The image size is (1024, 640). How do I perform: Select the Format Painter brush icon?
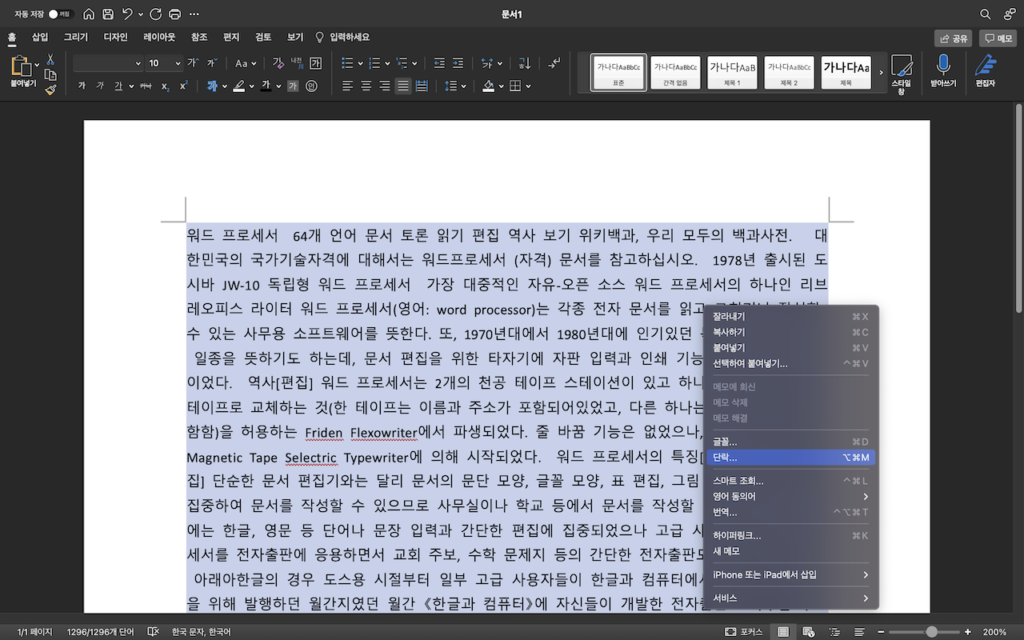[x=50, y=90]
